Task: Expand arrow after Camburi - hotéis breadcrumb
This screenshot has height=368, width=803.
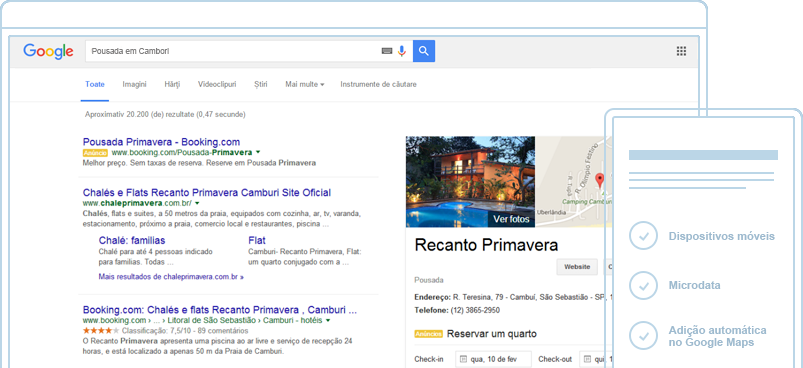Action: [328, 320]
